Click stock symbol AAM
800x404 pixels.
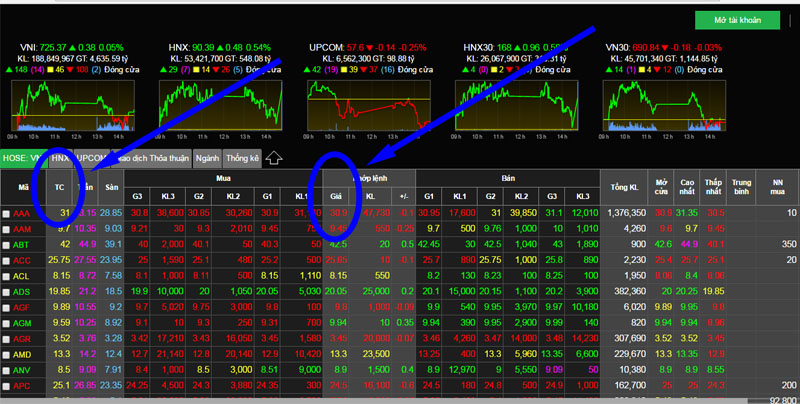point(22,229)
